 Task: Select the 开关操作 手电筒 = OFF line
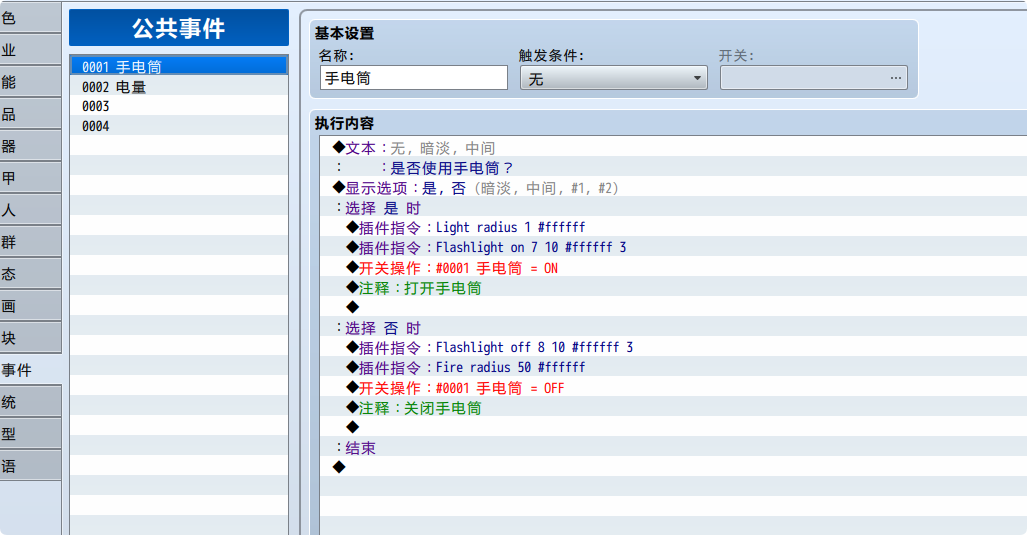pos(673,388)
